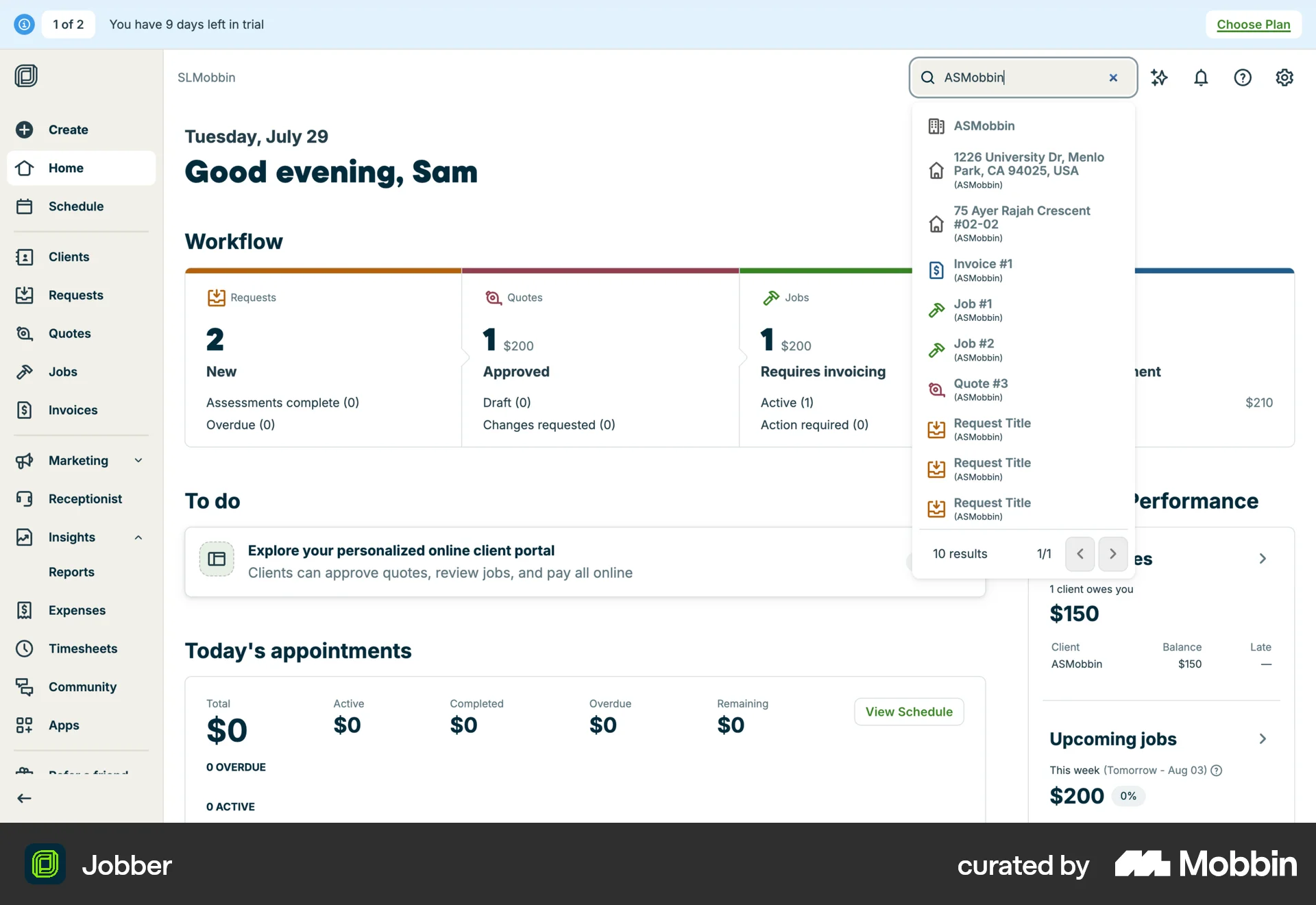
Task: Clear the ASMobbin search with the X
Action: (1113, 77)
